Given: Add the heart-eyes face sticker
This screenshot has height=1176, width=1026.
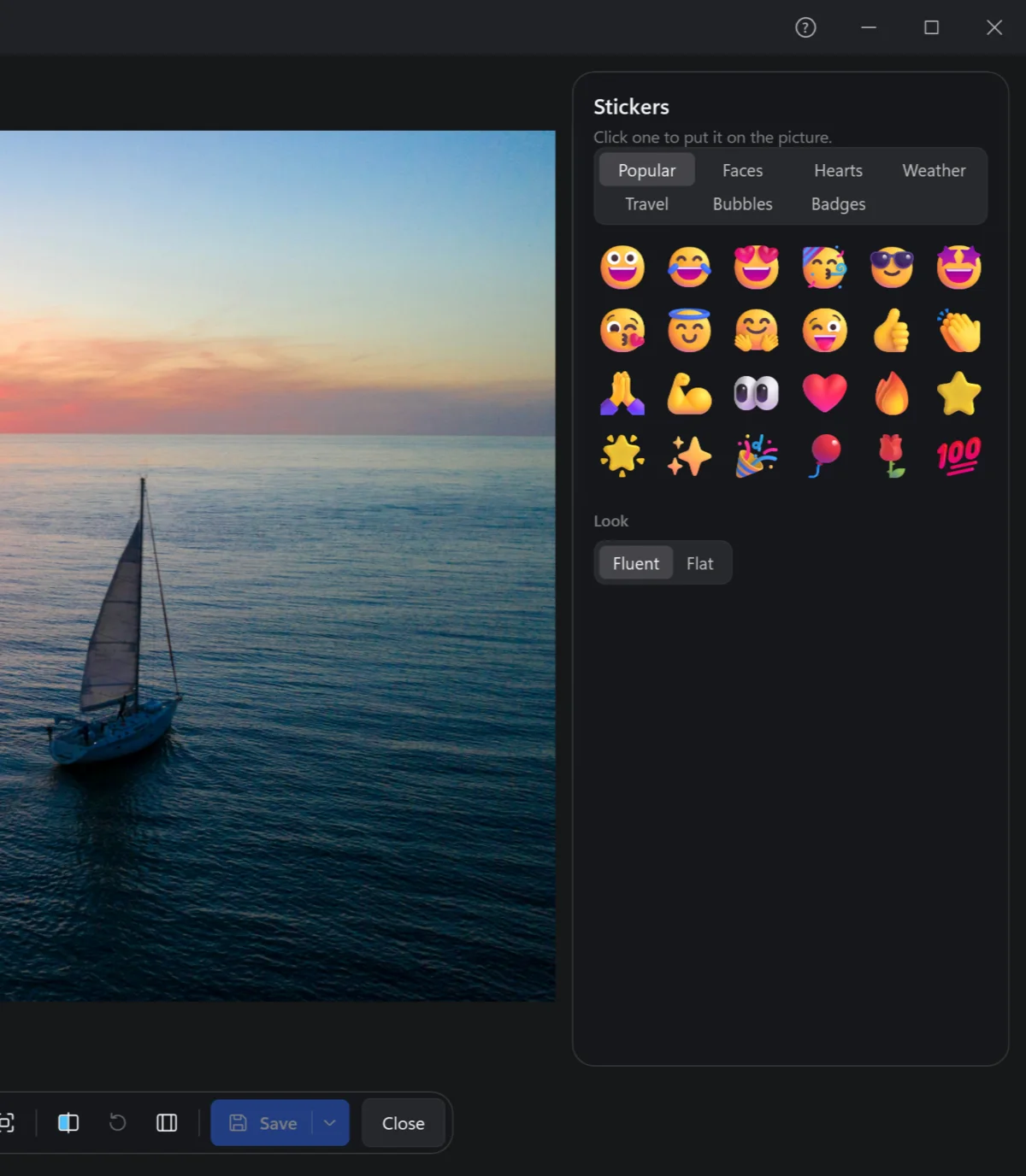Looking at the screenshot, I should click(757, 268).
